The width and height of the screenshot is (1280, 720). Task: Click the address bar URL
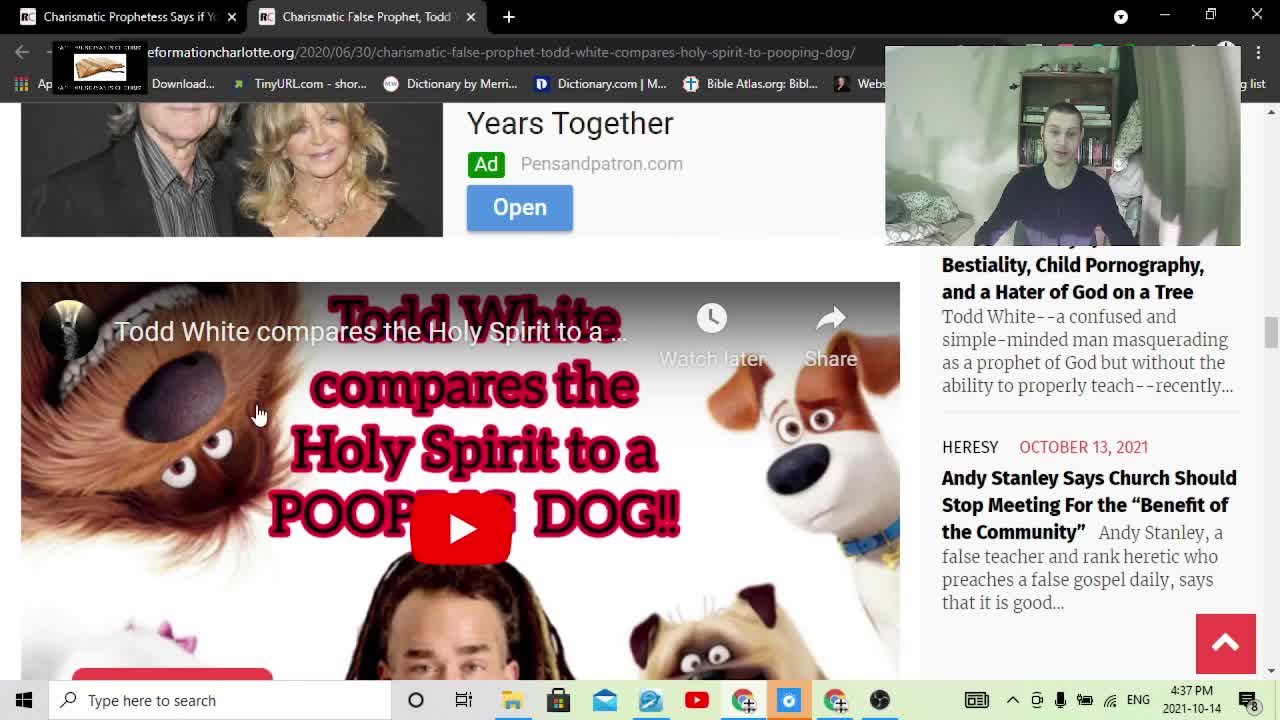pyautogui.click(x=500, y=52)
